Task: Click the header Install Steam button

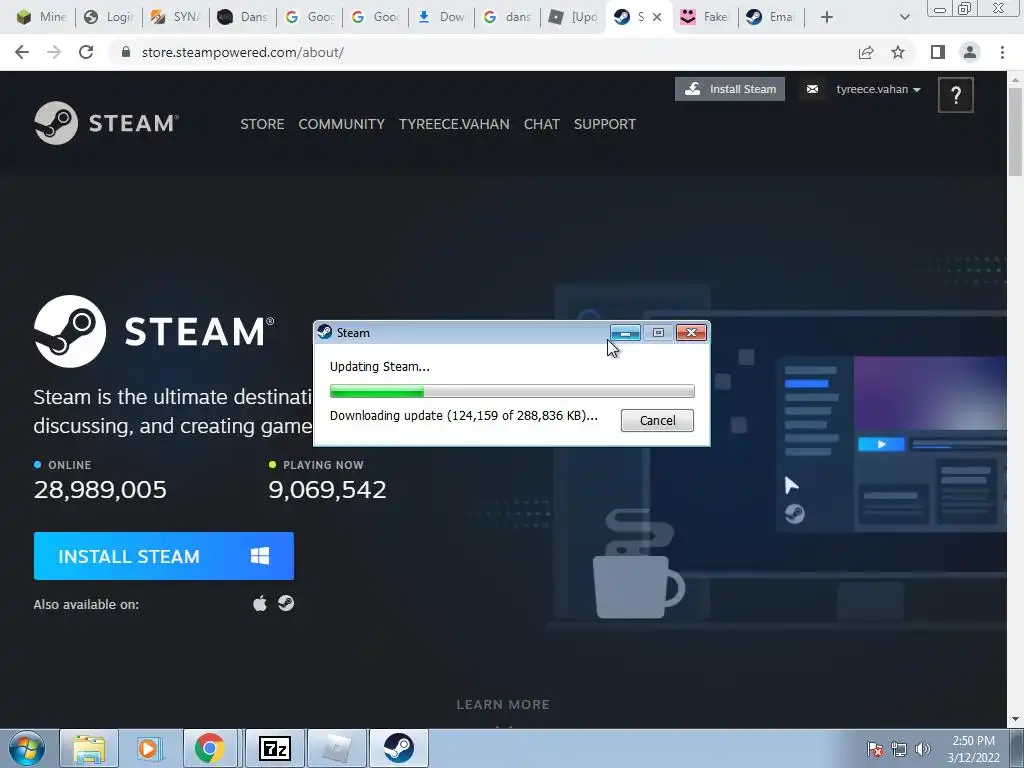Action: pos(729,89)
